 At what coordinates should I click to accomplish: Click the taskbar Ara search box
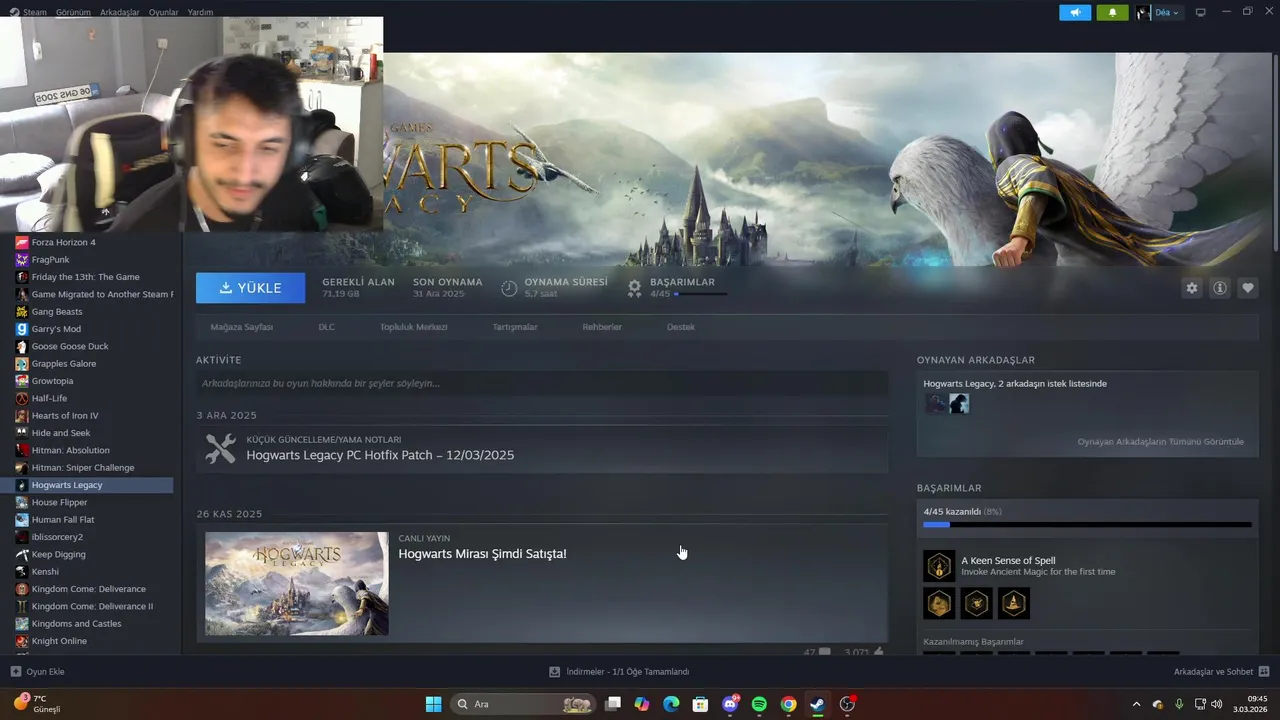[524, 704]
